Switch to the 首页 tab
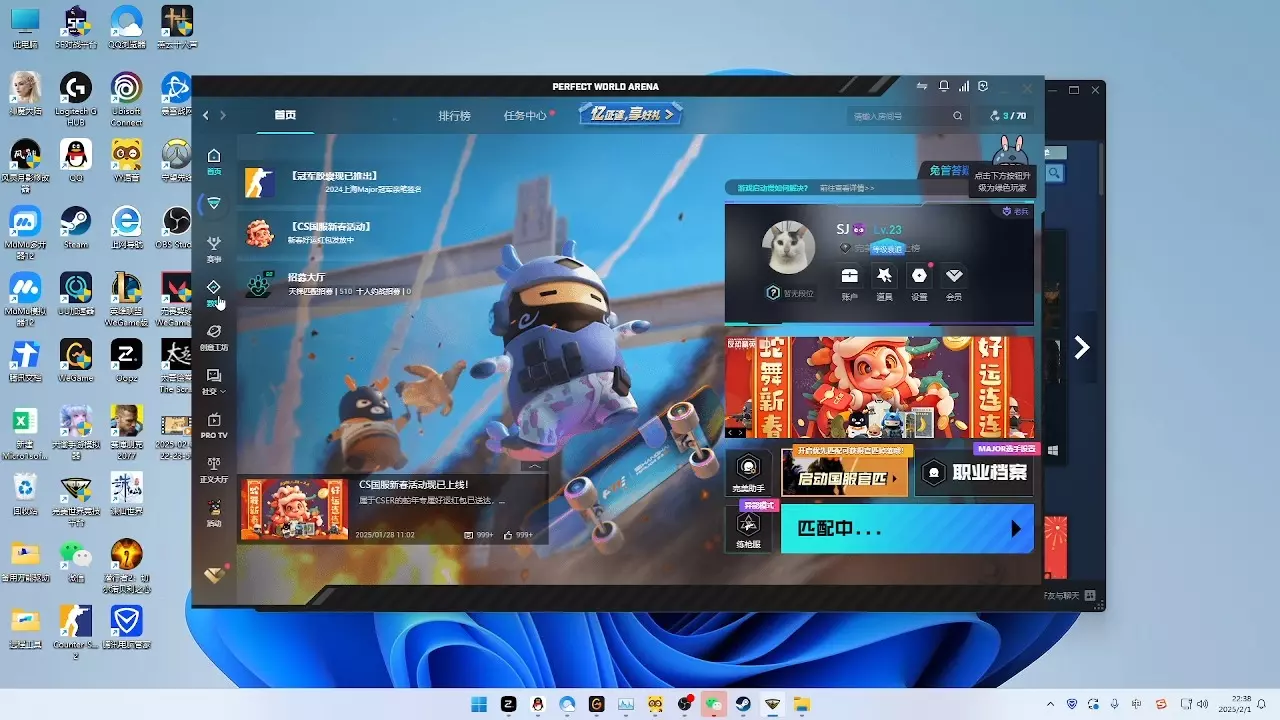 click(x=285, y=116)
